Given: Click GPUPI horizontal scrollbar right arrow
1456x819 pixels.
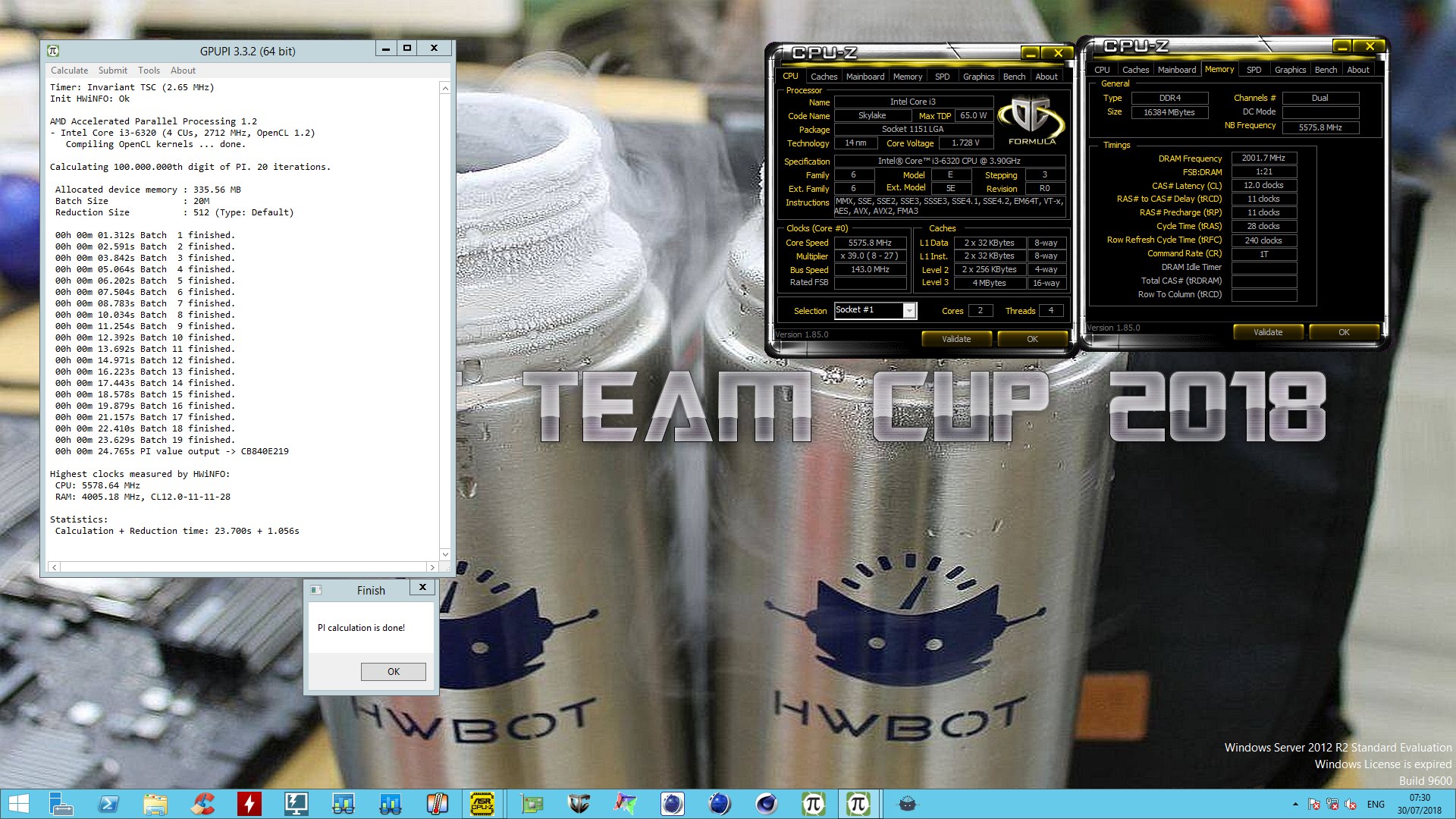Looking at the screenshot, I should pos(432,567).
